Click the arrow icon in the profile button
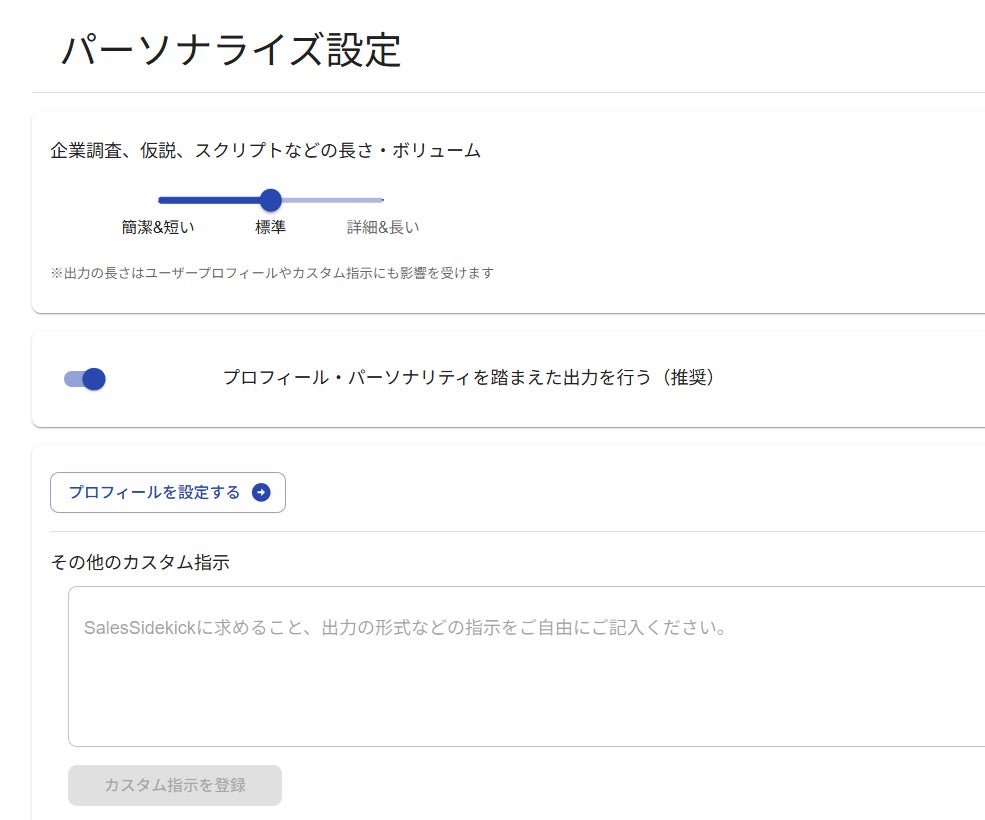This screenshot has height=820, width=985. pos(261,492)
